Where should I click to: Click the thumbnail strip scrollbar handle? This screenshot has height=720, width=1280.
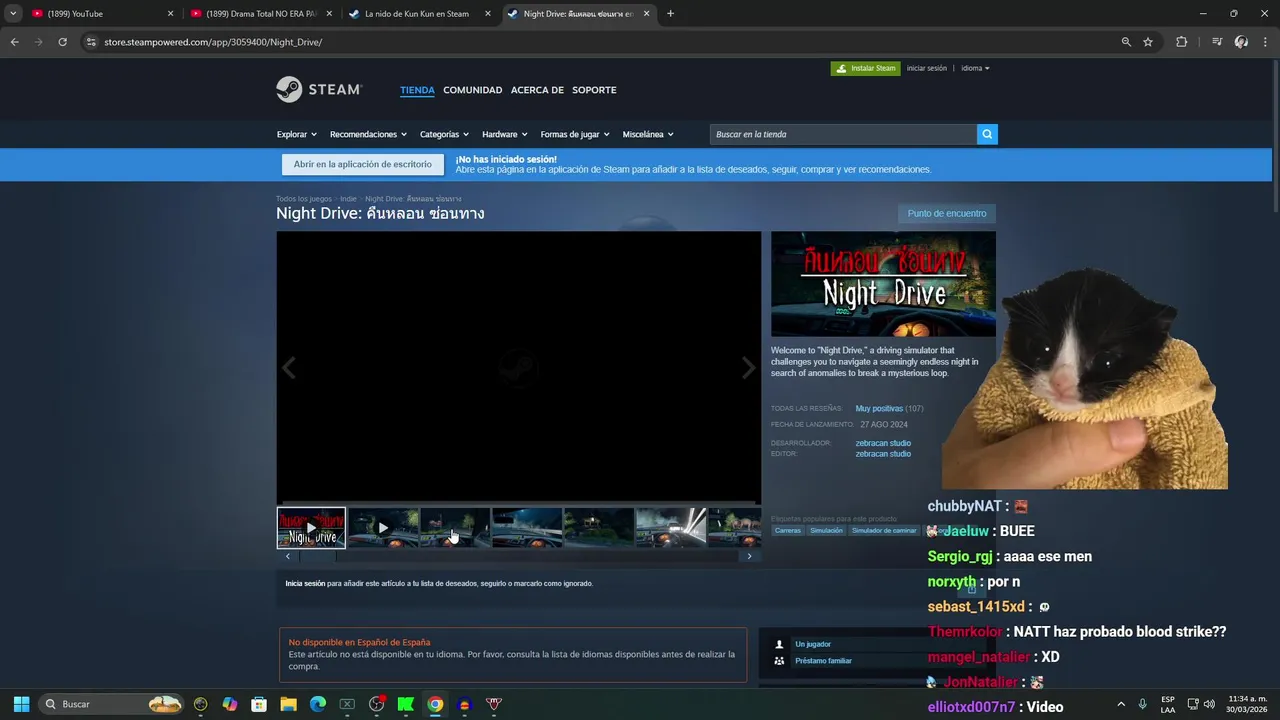point(318,556)
